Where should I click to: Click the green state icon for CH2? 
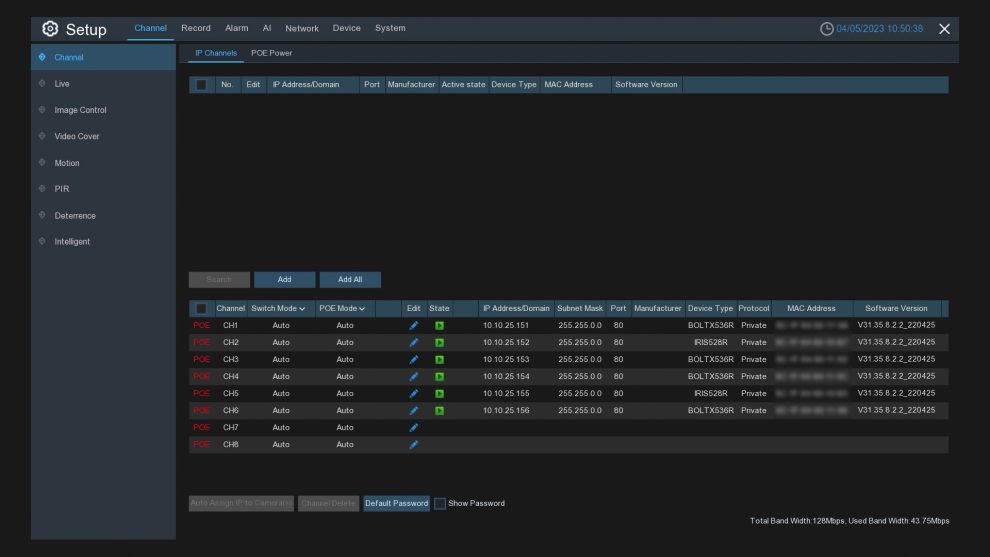click(x=439, y=343)
